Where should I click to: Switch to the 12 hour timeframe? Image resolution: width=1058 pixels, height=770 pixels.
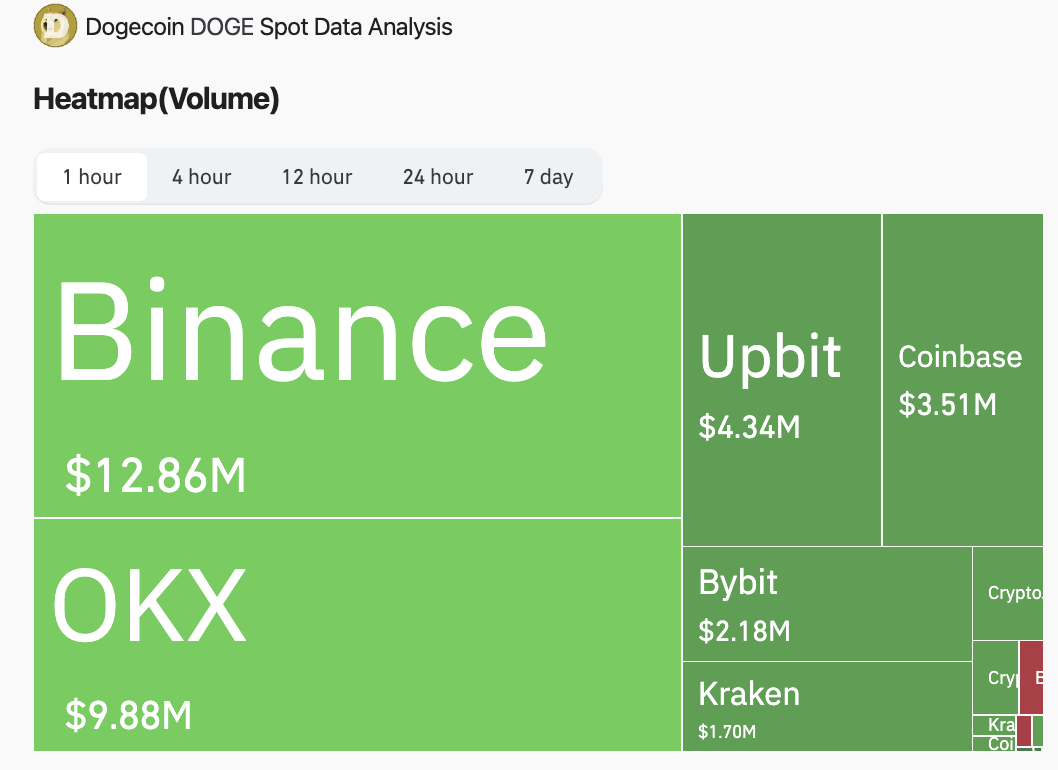tap(317, 177)
